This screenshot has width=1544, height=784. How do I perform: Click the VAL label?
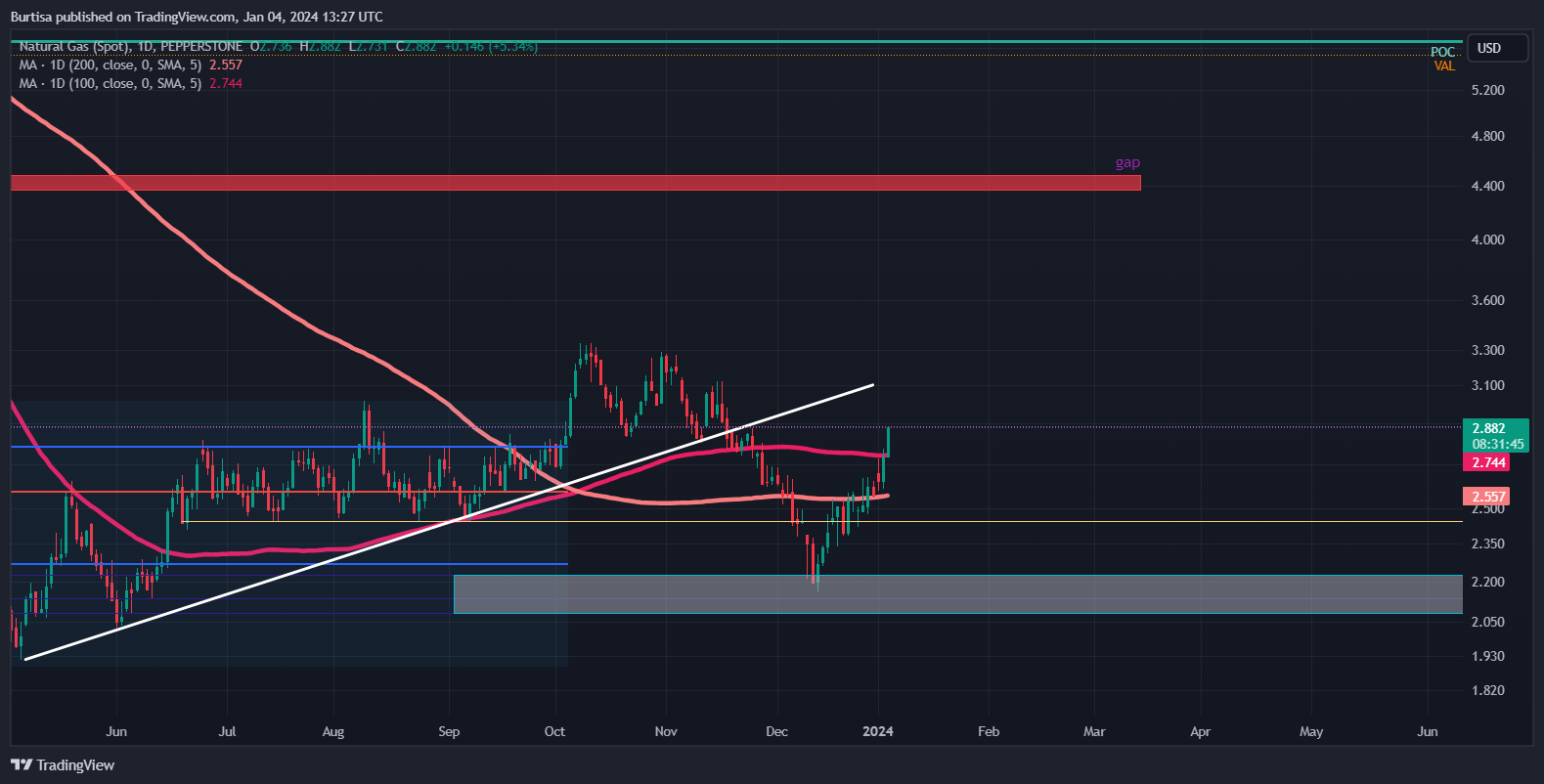[x=1444, y=66]
